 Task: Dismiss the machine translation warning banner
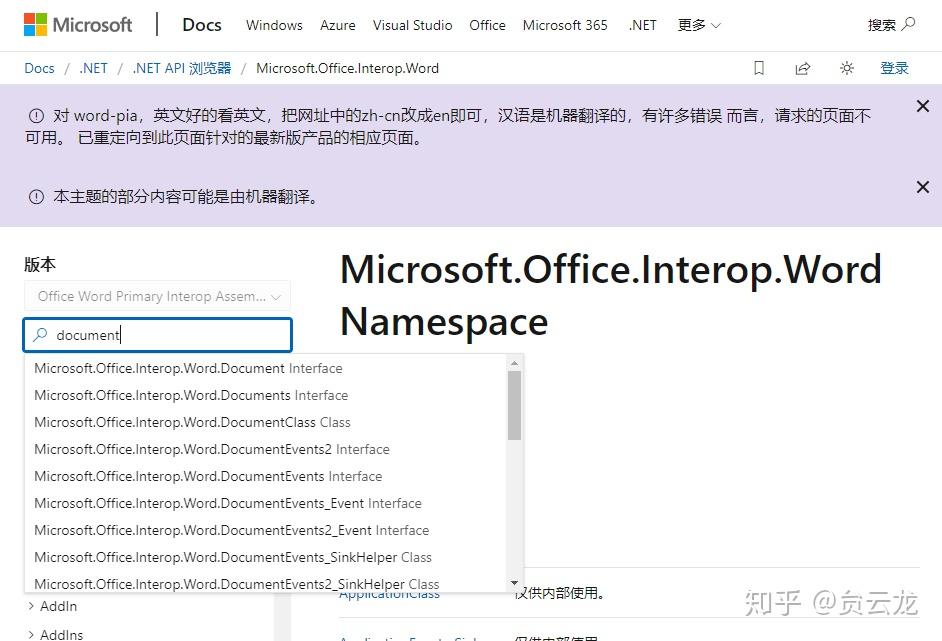(x=924, y=187)
